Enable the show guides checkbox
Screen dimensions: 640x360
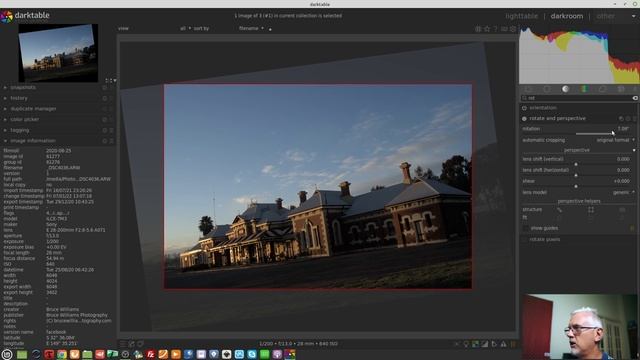525,229
